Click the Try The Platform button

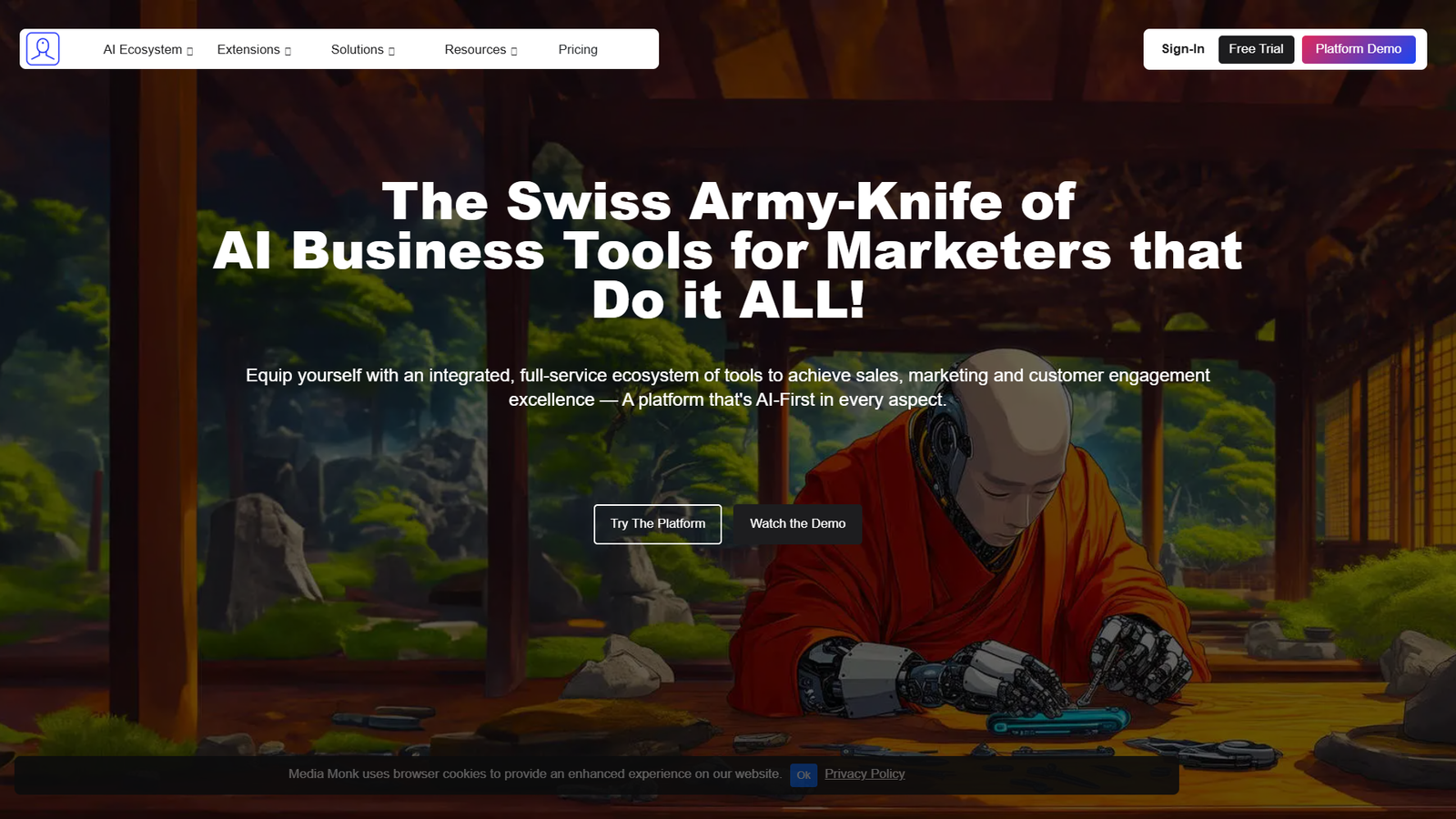[658, 524]
